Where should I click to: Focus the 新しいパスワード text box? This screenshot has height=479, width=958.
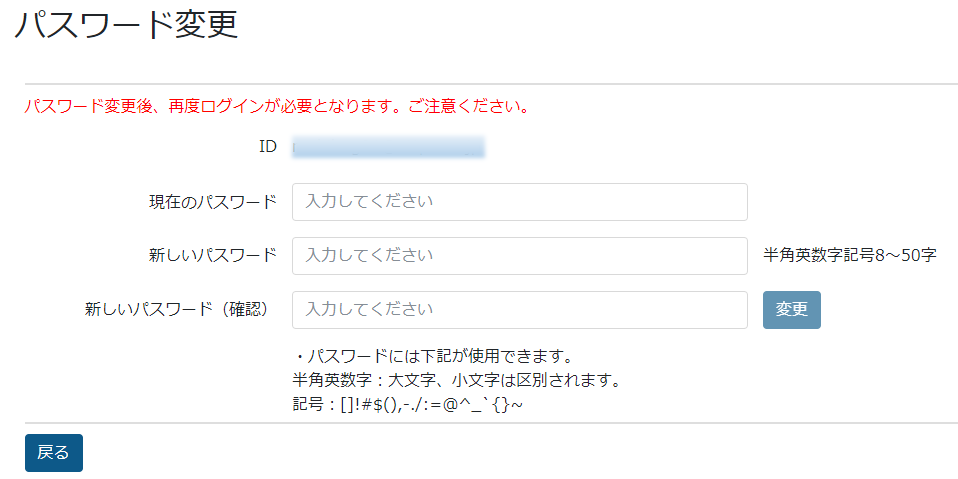[x=519, y=256]
